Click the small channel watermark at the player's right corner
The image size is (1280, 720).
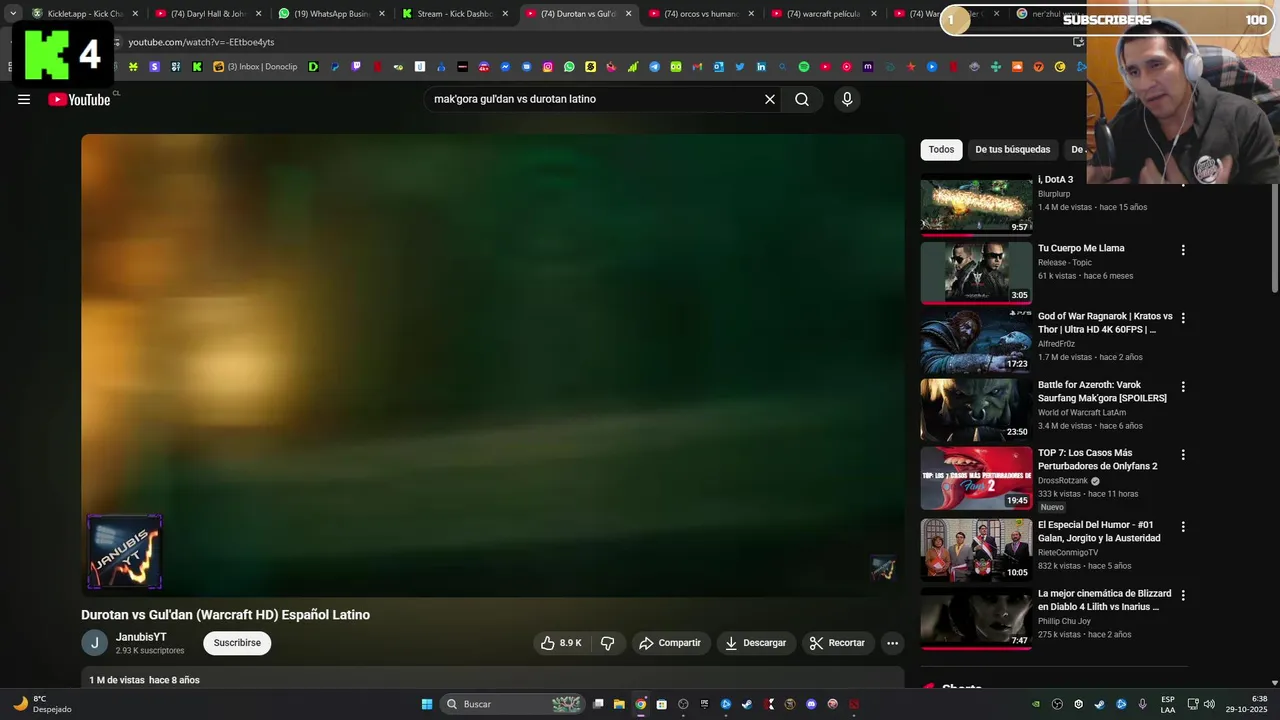pyautogui.click(x=883, y=568)
